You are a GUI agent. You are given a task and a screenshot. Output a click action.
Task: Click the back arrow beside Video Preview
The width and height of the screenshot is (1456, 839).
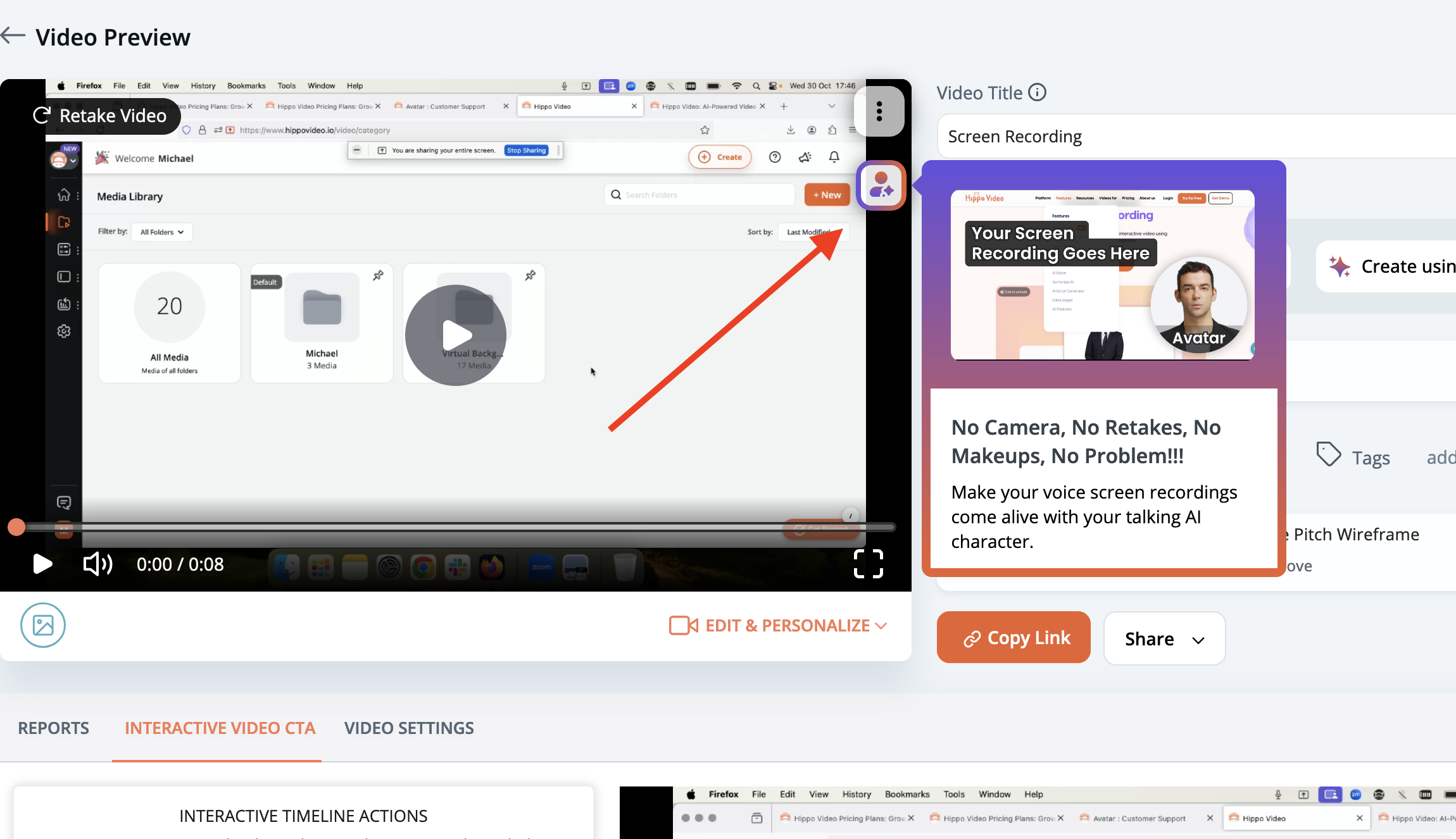click(13, 35)
